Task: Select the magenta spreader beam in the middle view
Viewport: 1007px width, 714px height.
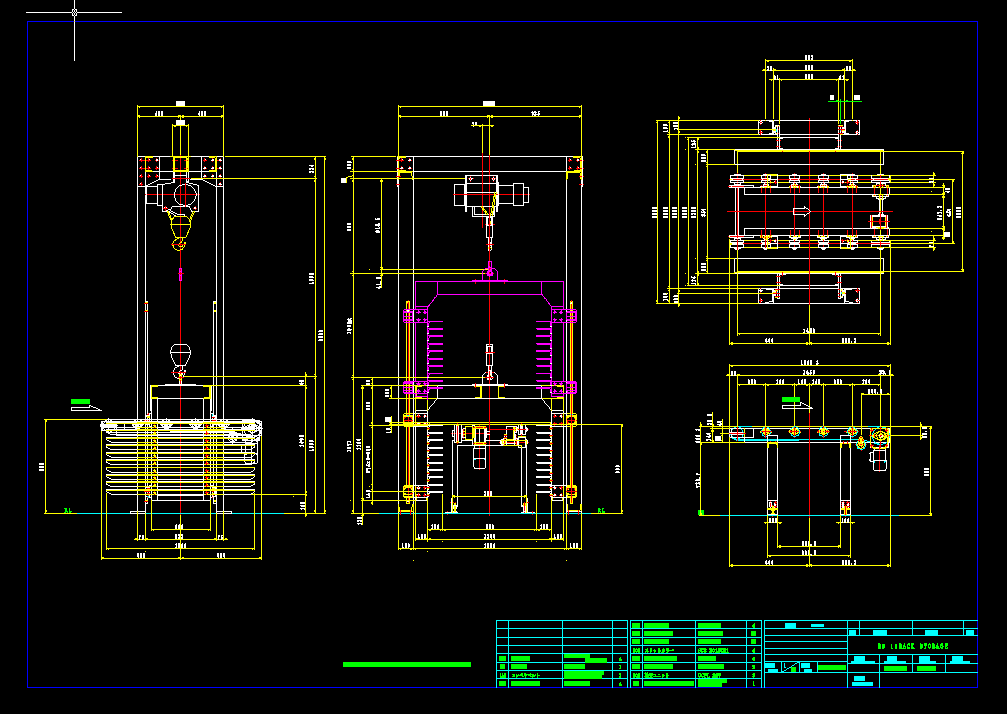Action: tap(490, 288)
